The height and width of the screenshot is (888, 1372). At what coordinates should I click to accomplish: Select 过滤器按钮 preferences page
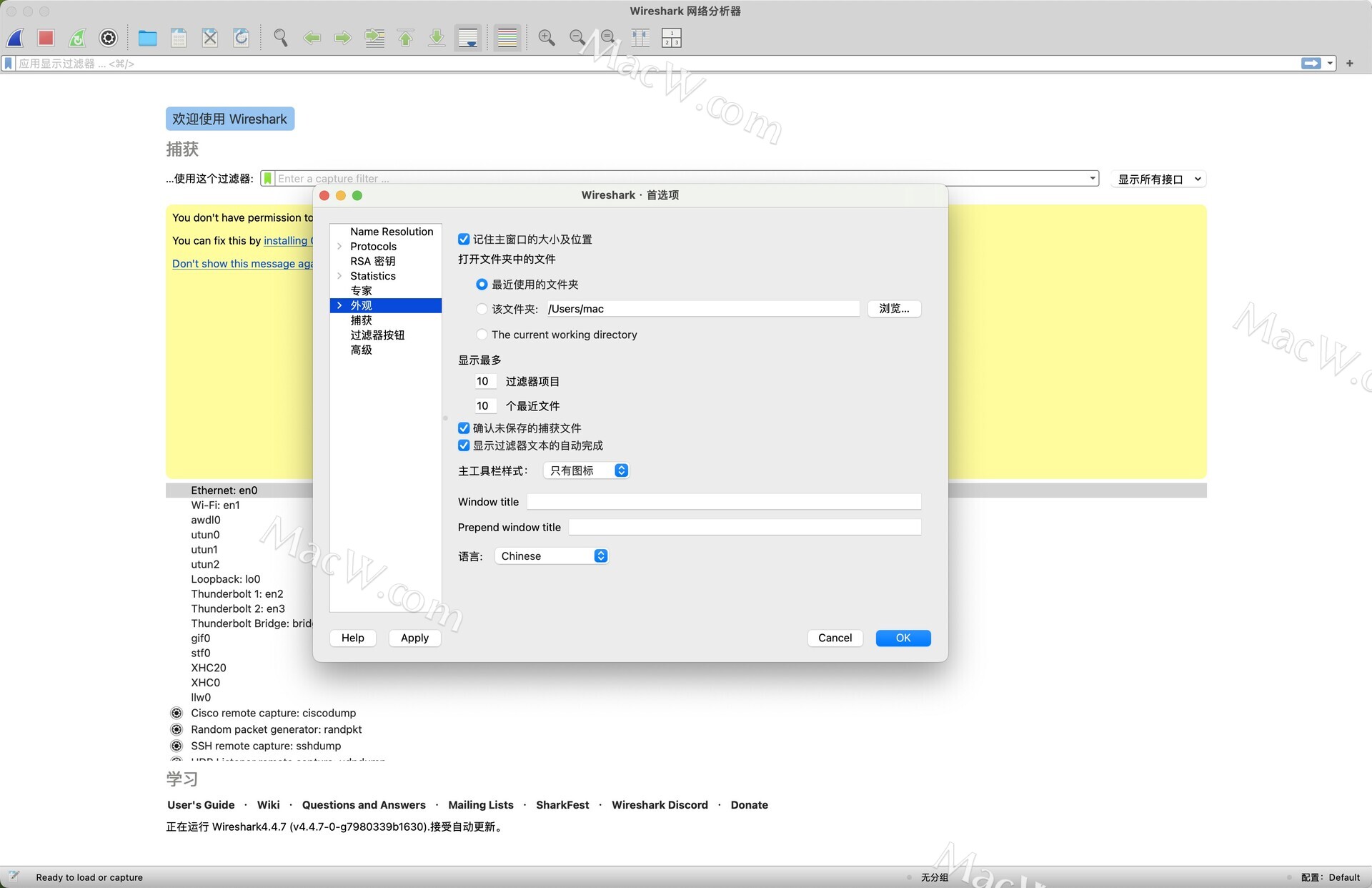point(377,335)
